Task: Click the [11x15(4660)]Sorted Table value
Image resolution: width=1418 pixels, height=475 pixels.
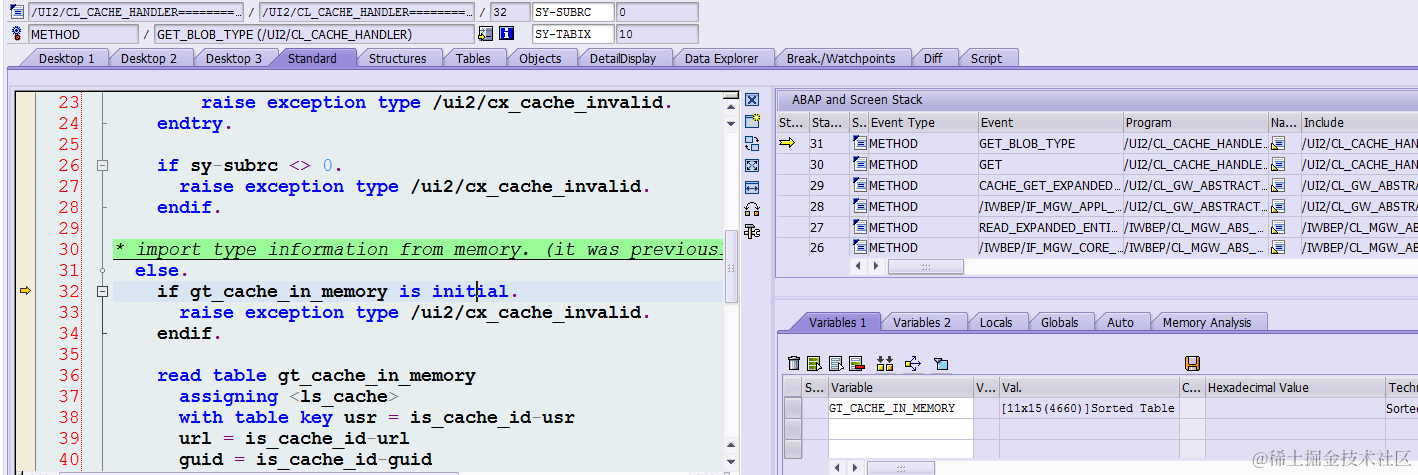Action: coord(1088,408)
